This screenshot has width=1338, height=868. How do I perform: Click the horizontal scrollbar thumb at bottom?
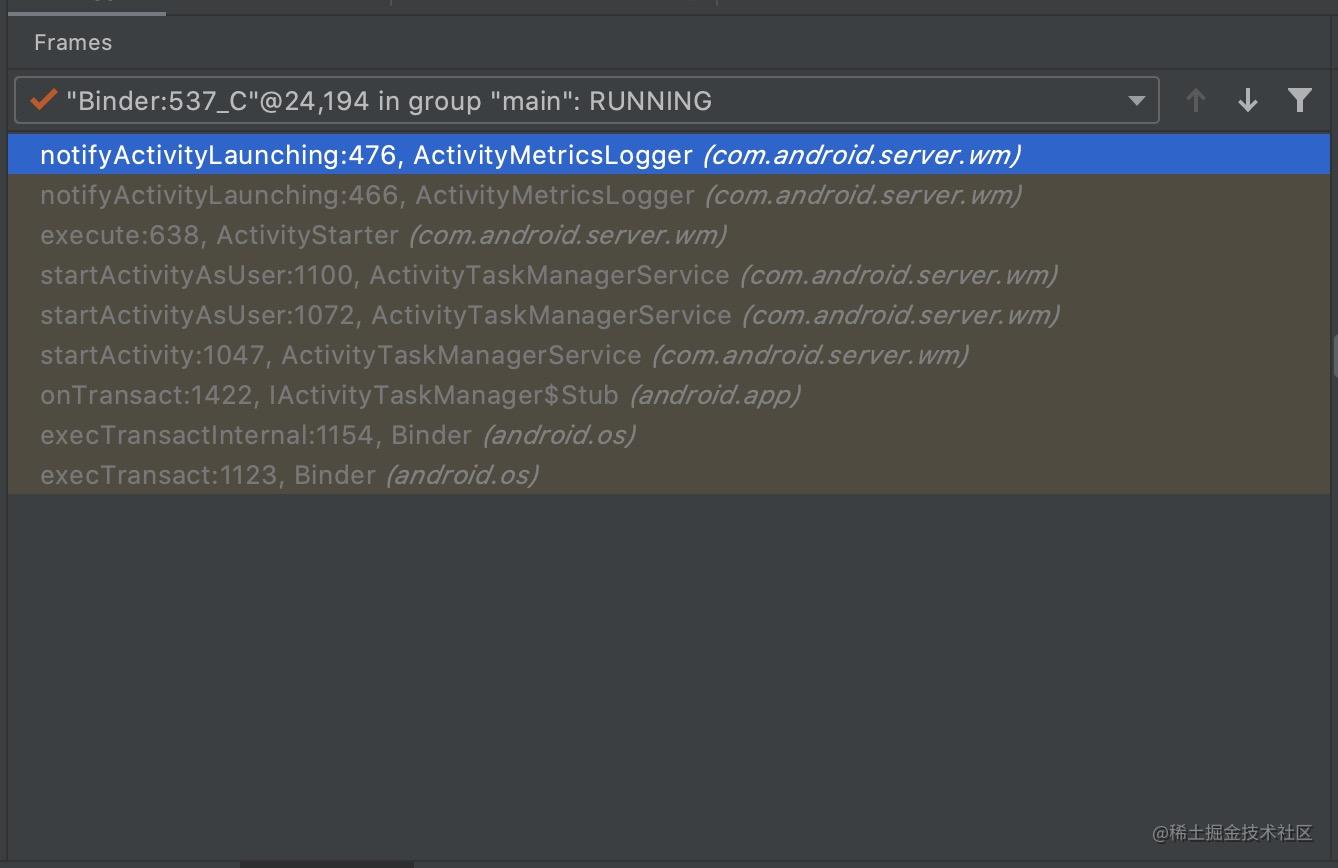(x=326, y=864)
